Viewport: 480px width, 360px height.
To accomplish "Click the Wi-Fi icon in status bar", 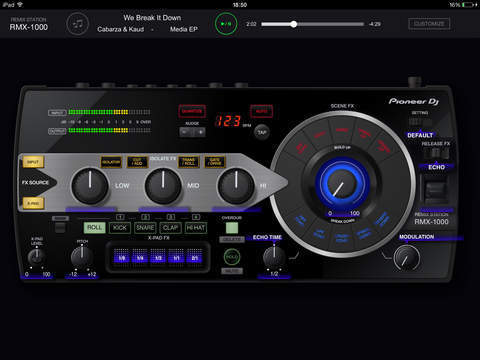I will point(20,4).
